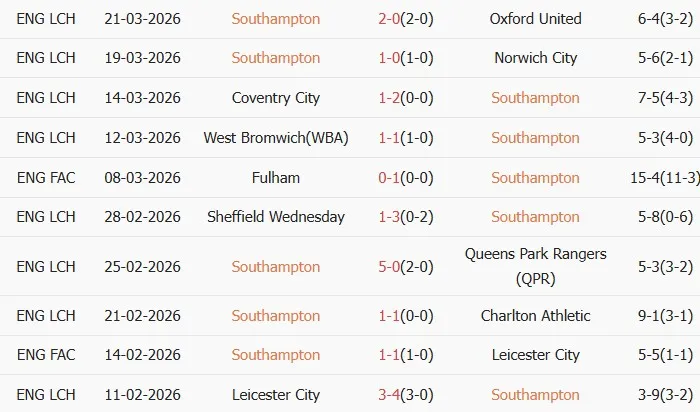This screenshot has height=412, width=700.
Task: Click the Norwich City team name
Action: [535, 58]
